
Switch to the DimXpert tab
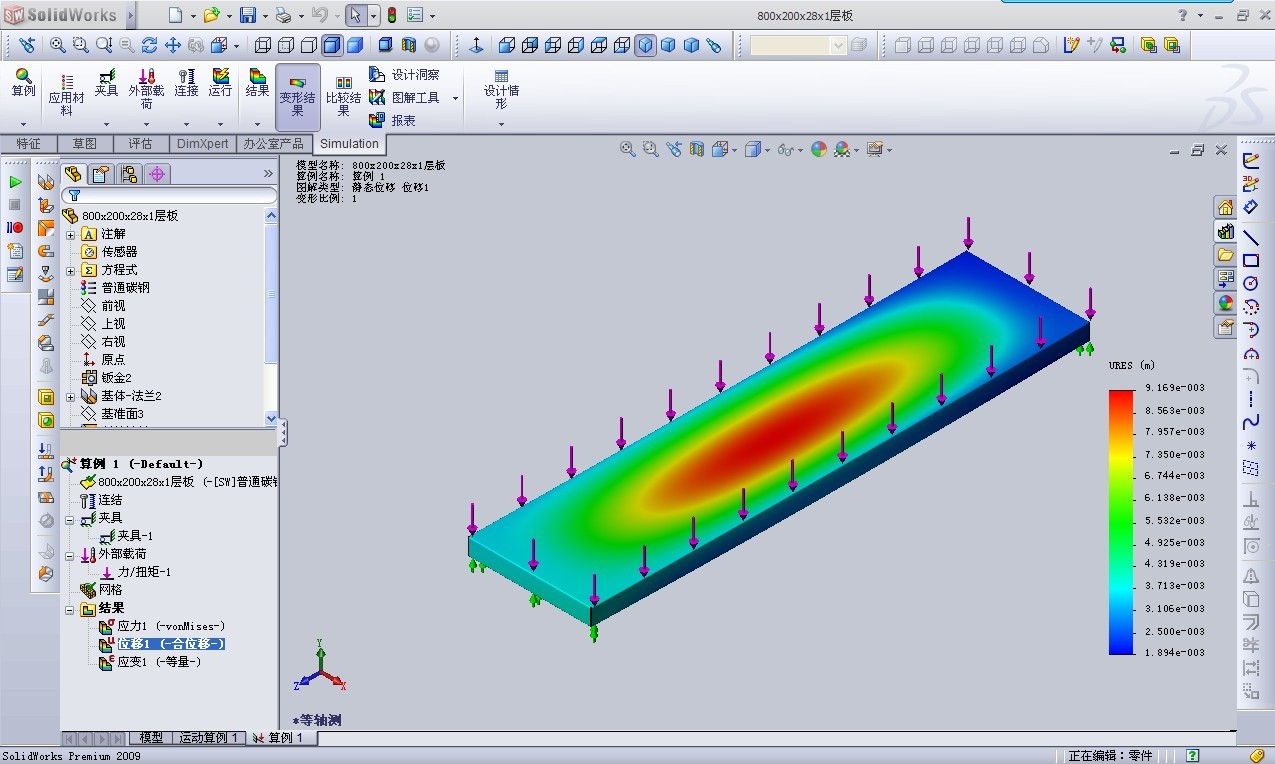pos(203,144)
